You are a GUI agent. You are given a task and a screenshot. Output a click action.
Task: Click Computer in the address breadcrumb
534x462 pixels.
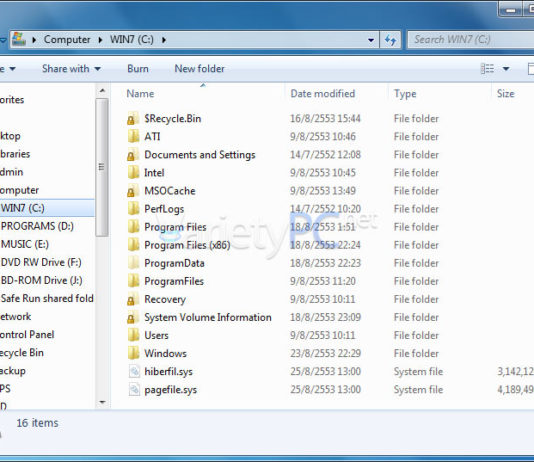pyautogui.click(x=67, y=39)
